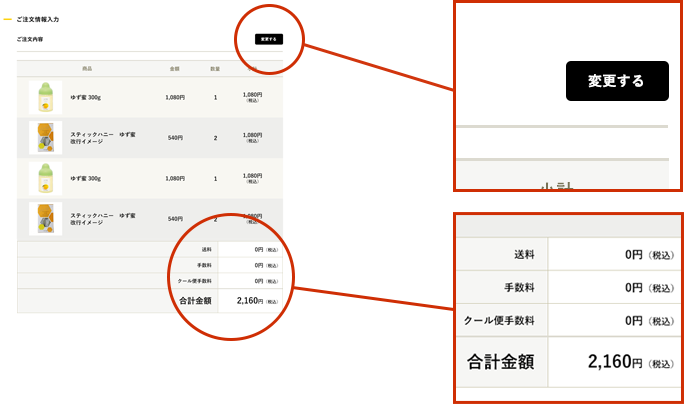Click the 1,080円 price in the first row
Image resolution: width=684 pixels, height=404 pixels.
175,97
